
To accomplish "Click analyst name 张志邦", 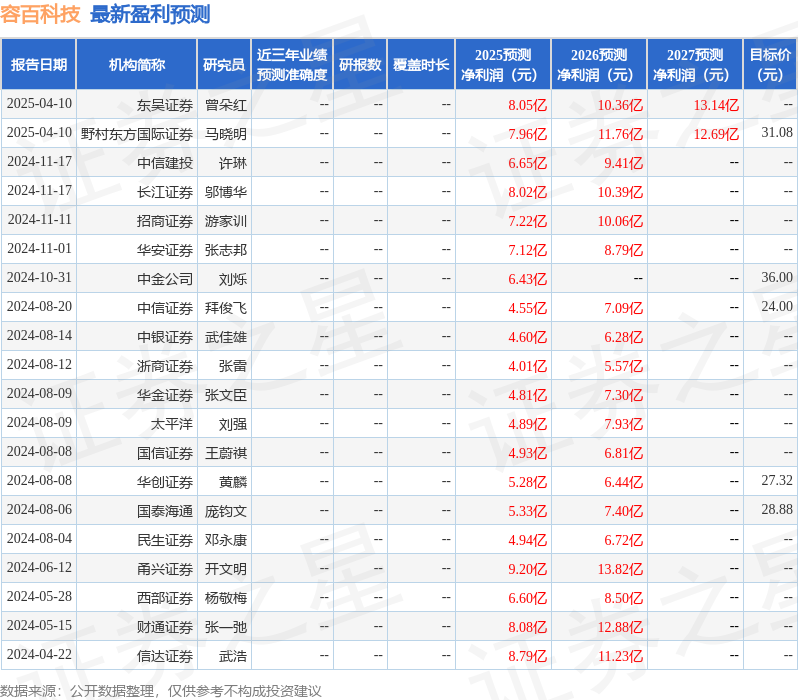I will point(226,250).
